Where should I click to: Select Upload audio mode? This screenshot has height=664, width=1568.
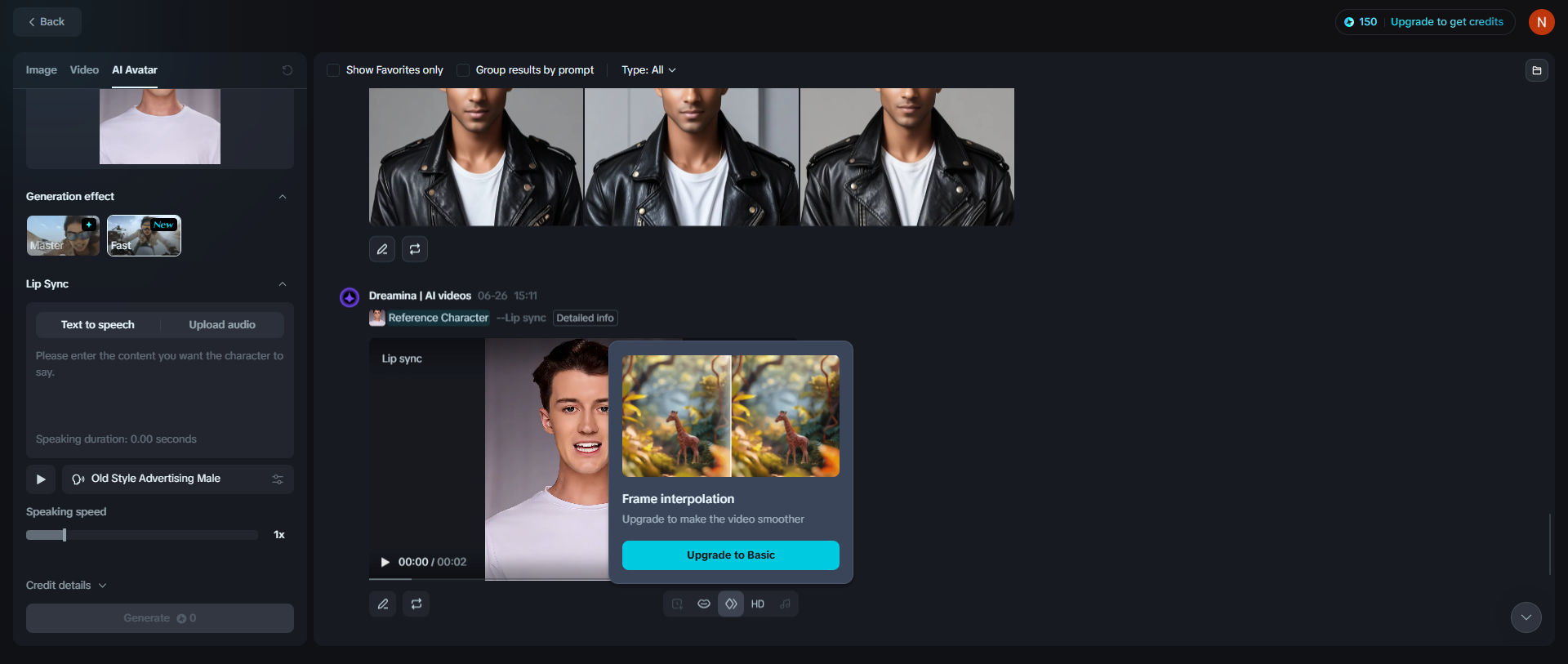[x=222, y=325]
